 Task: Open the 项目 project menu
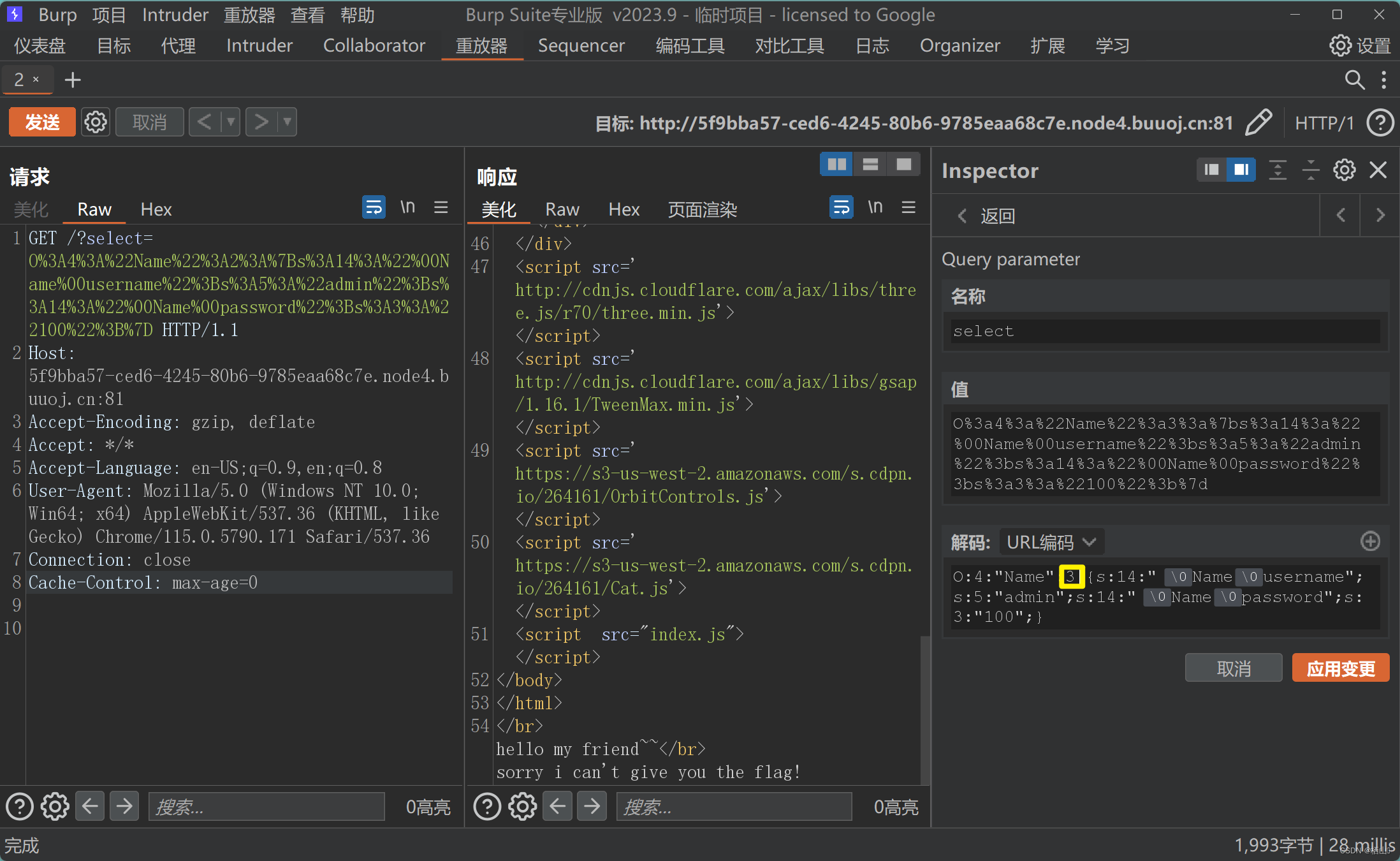[109, 15]
